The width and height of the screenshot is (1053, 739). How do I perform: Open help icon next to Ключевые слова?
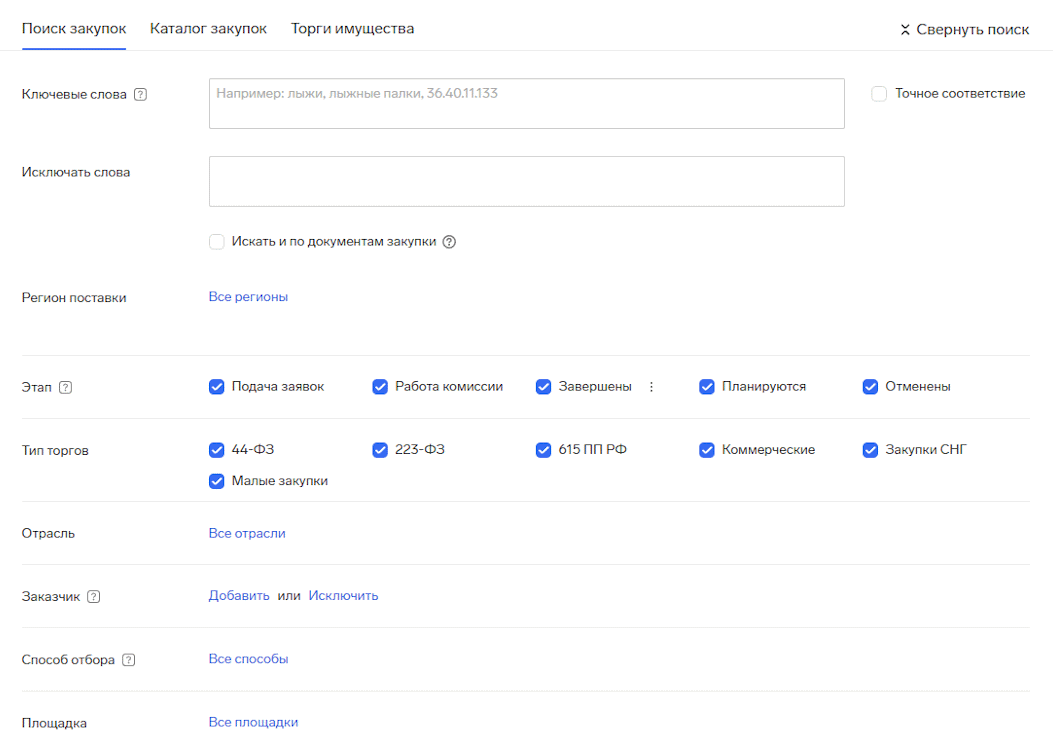pyautogui.click(x=140, y=94)
